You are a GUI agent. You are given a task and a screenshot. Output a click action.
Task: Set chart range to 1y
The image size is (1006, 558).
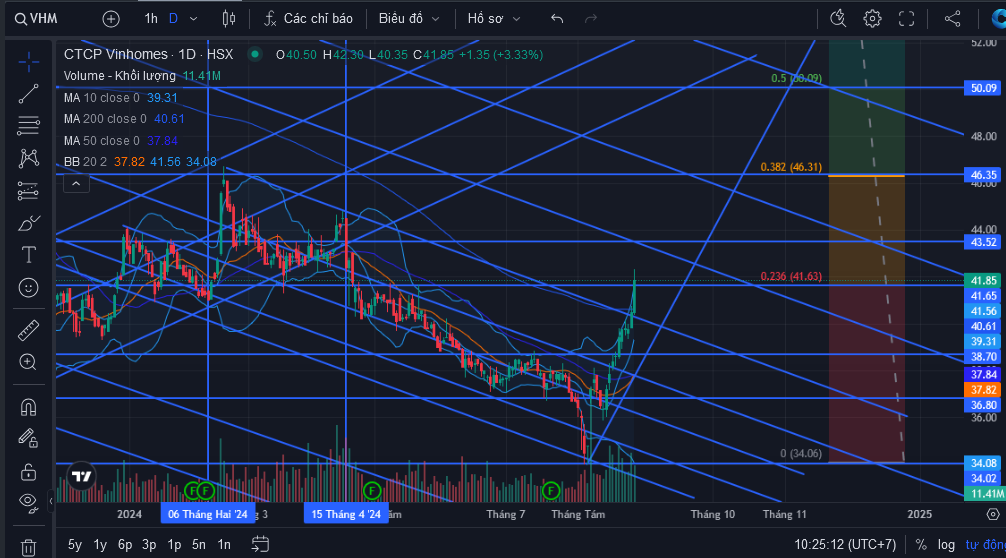click(x=100, y=545)
